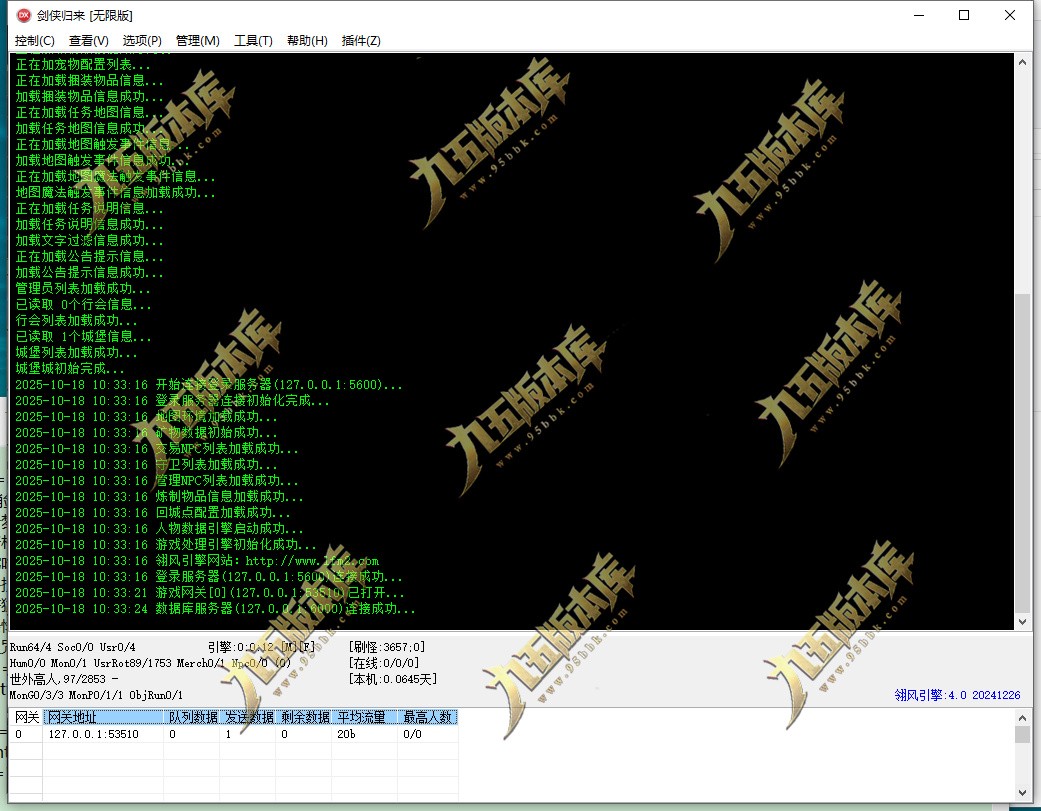This screenshot has width=1041, height=811.
Task: Click the 剩余数据 column header
Action: click(x=303, y=717)
